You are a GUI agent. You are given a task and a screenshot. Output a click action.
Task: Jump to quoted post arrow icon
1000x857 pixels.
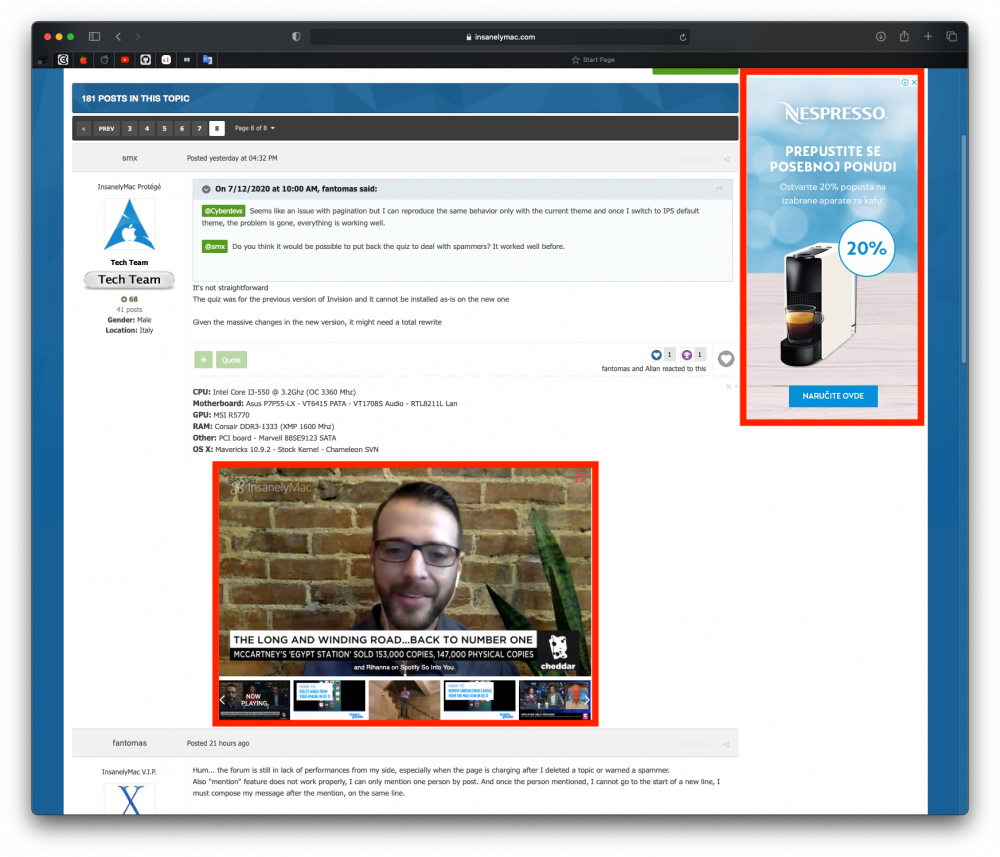pyautogui.click(x=719, y=189)
